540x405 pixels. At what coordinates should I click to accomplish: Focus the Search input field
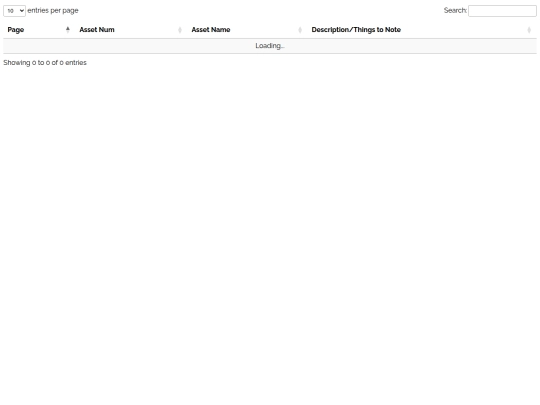pos(502,11)
